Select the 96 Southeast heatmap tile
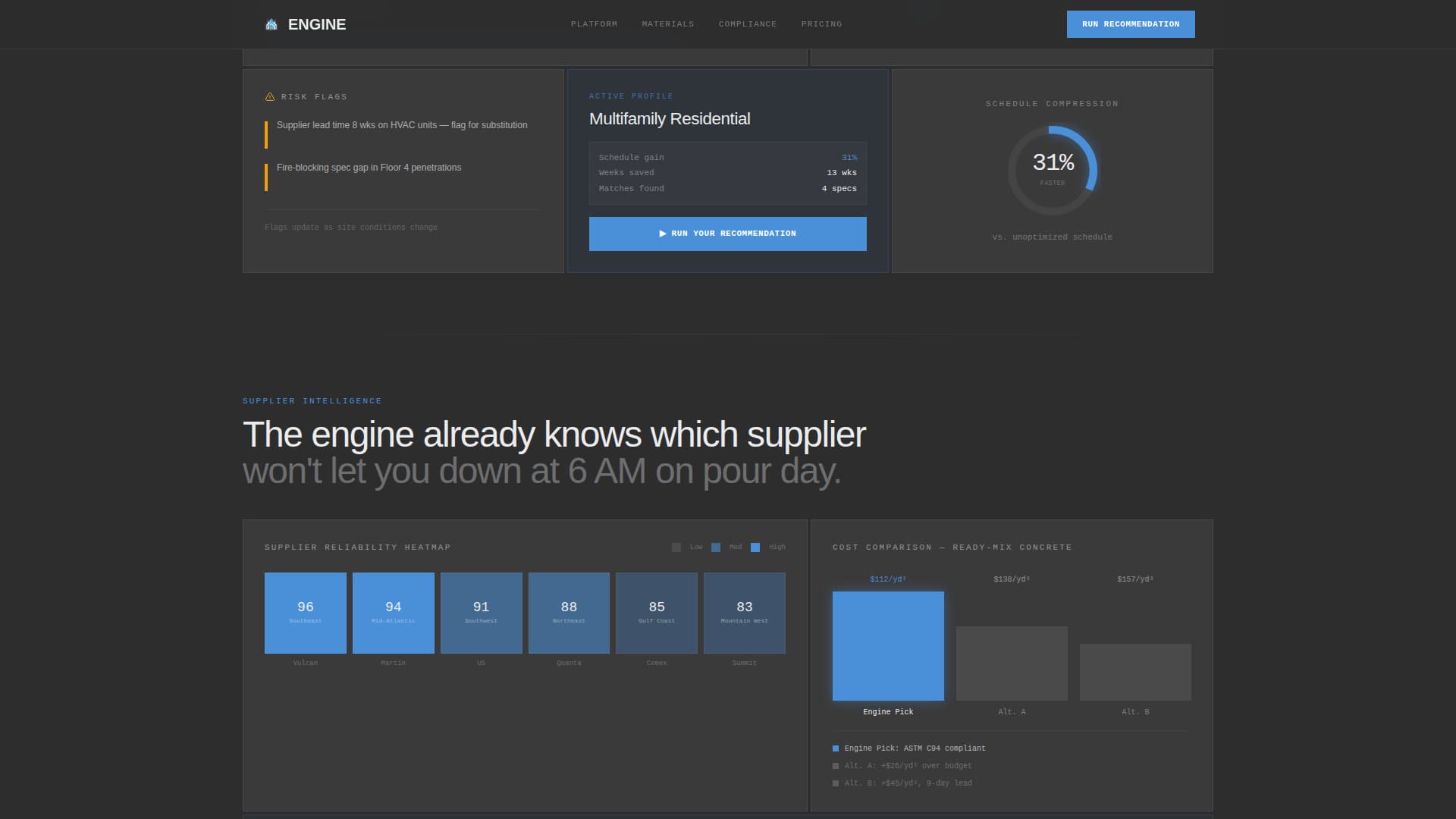 click(306, 613)
